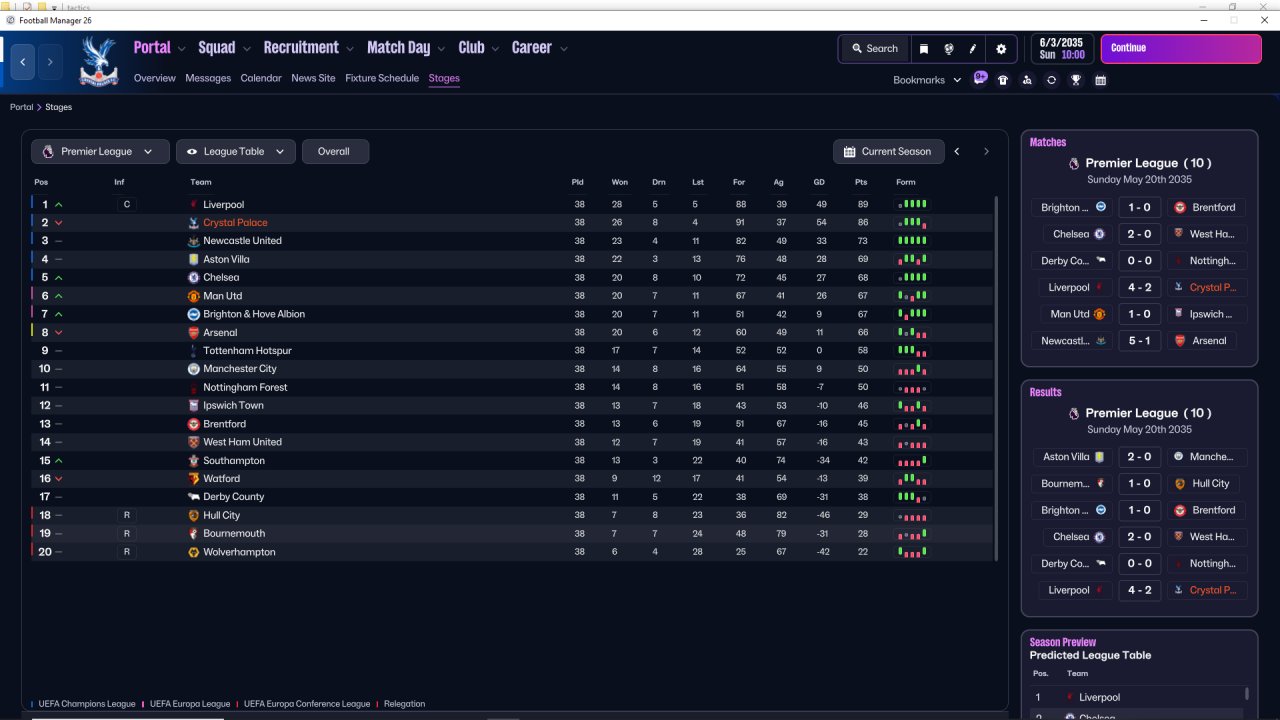Click the Arsenal badge in league table
This screenshot has width=1280, height=720.
(x=194, y=332)
